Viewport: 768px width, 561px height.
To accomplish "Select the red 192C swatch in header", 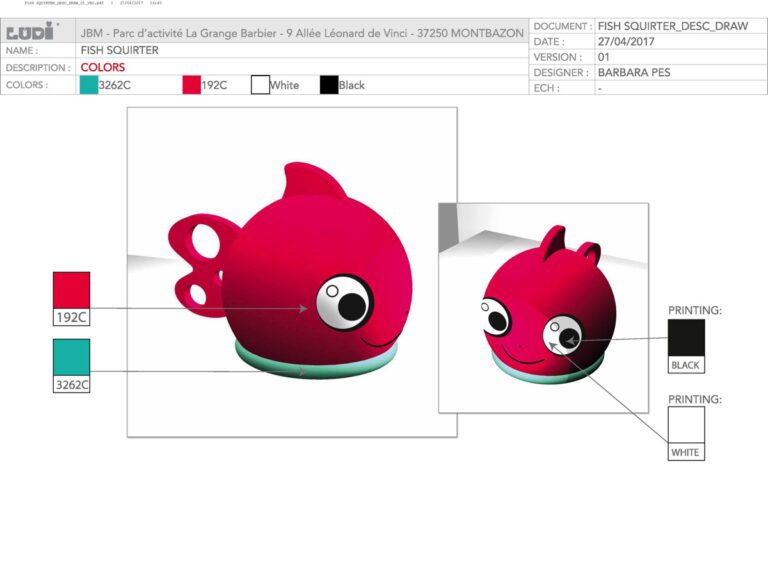I will [x=192, y=85].
